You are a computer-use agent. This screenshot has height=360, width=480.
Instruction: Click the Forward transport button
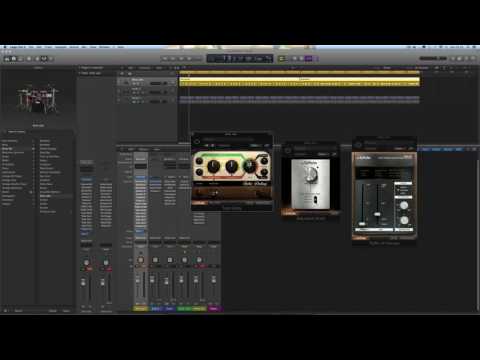pyautogui.click(x=173, y=59)
